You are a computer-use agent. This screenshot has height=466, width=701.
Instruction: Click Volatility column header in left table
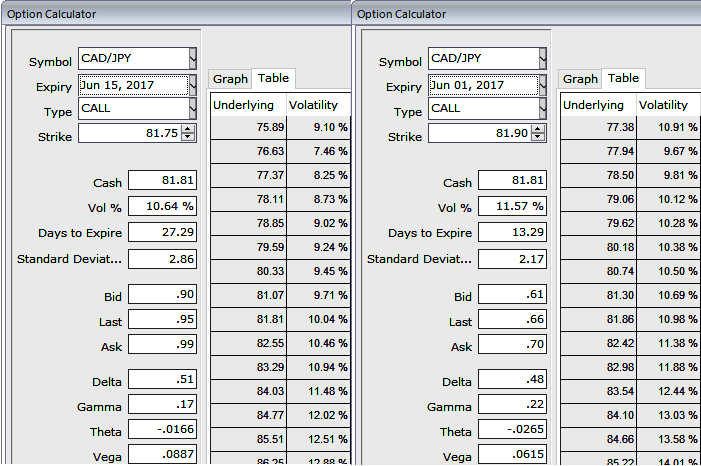point(318,105)
